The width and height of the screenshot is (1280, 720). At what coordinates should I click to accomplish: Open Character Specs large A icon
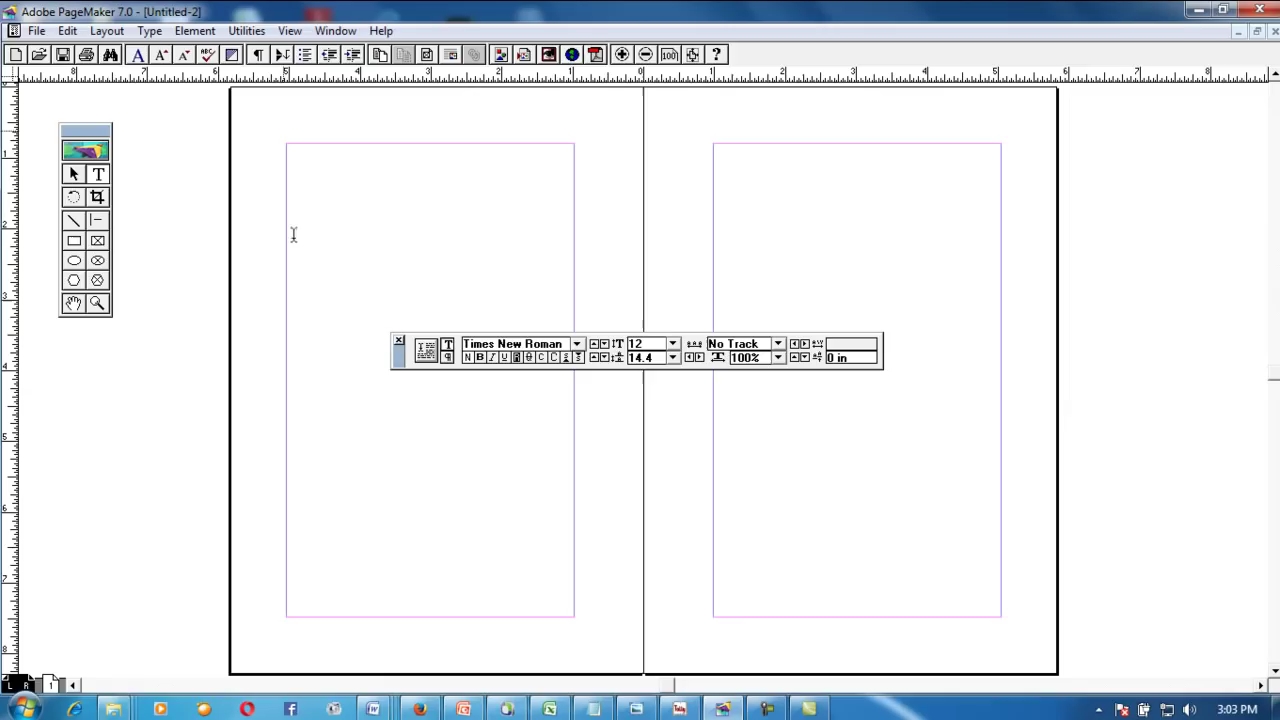pyautogui.click(x=138, y=55)
